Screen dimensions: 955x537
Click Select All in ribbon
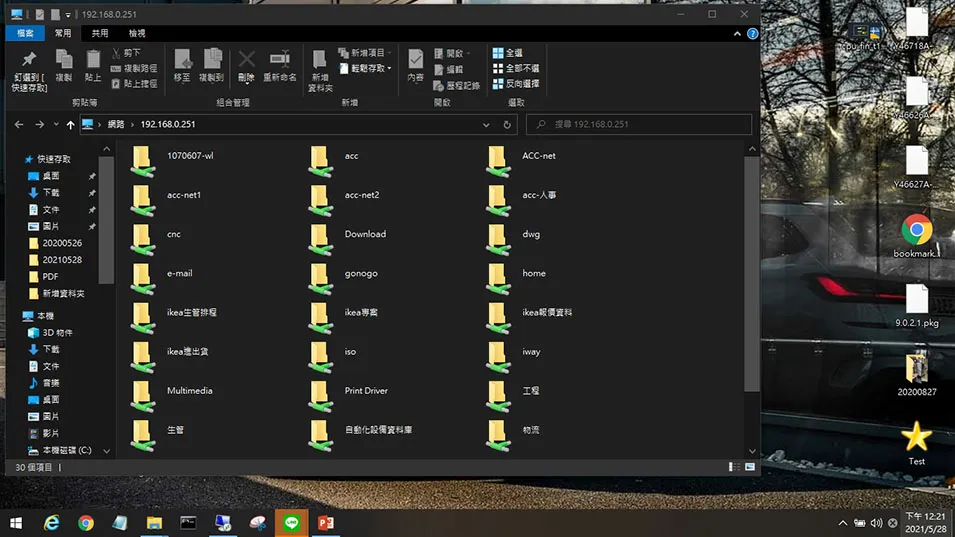pos(508,53)
